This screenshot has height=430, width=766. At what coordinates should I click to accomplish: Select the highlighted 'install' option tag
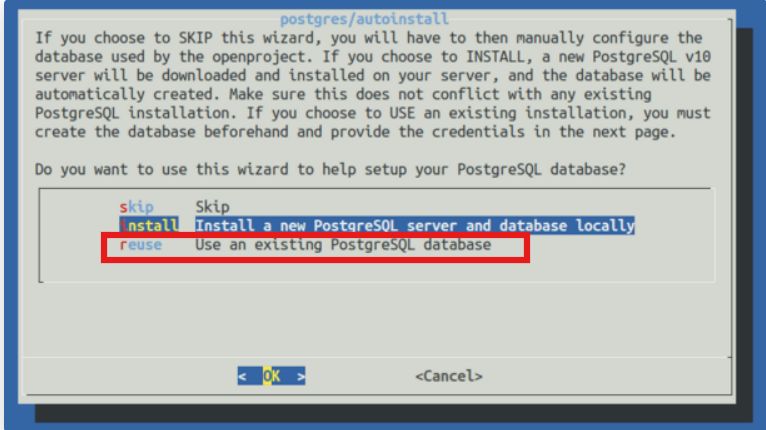(149, 226)
